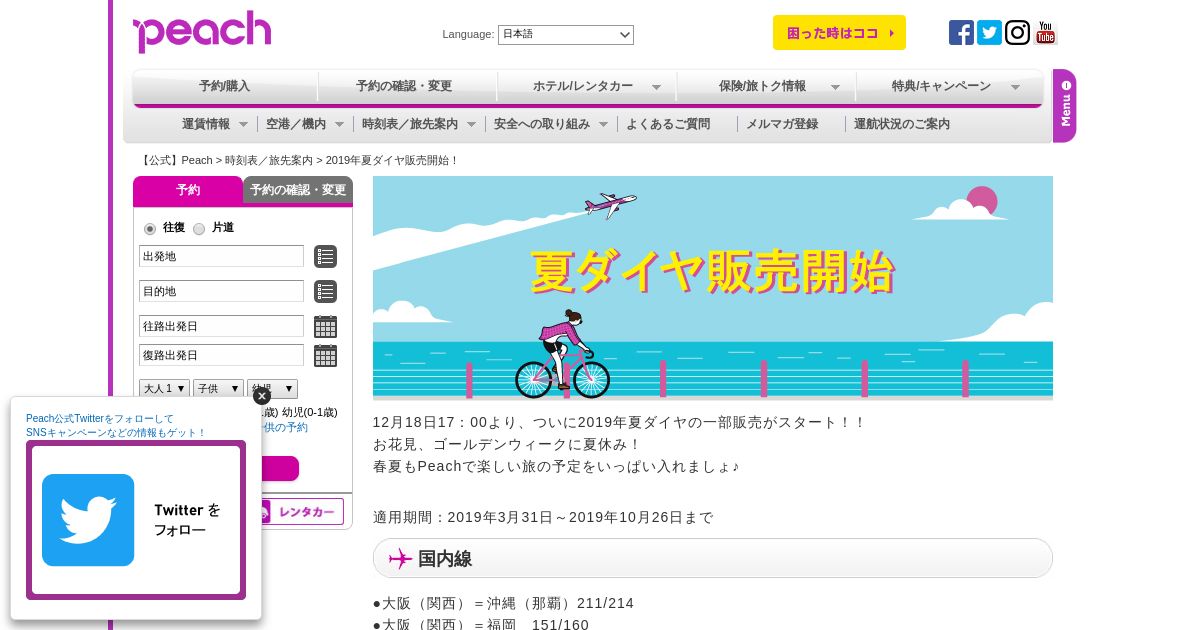Open 幼児 passenger count dropdown
The height and width of the screenshot is (630, 1200).
(x=272, y=388)
